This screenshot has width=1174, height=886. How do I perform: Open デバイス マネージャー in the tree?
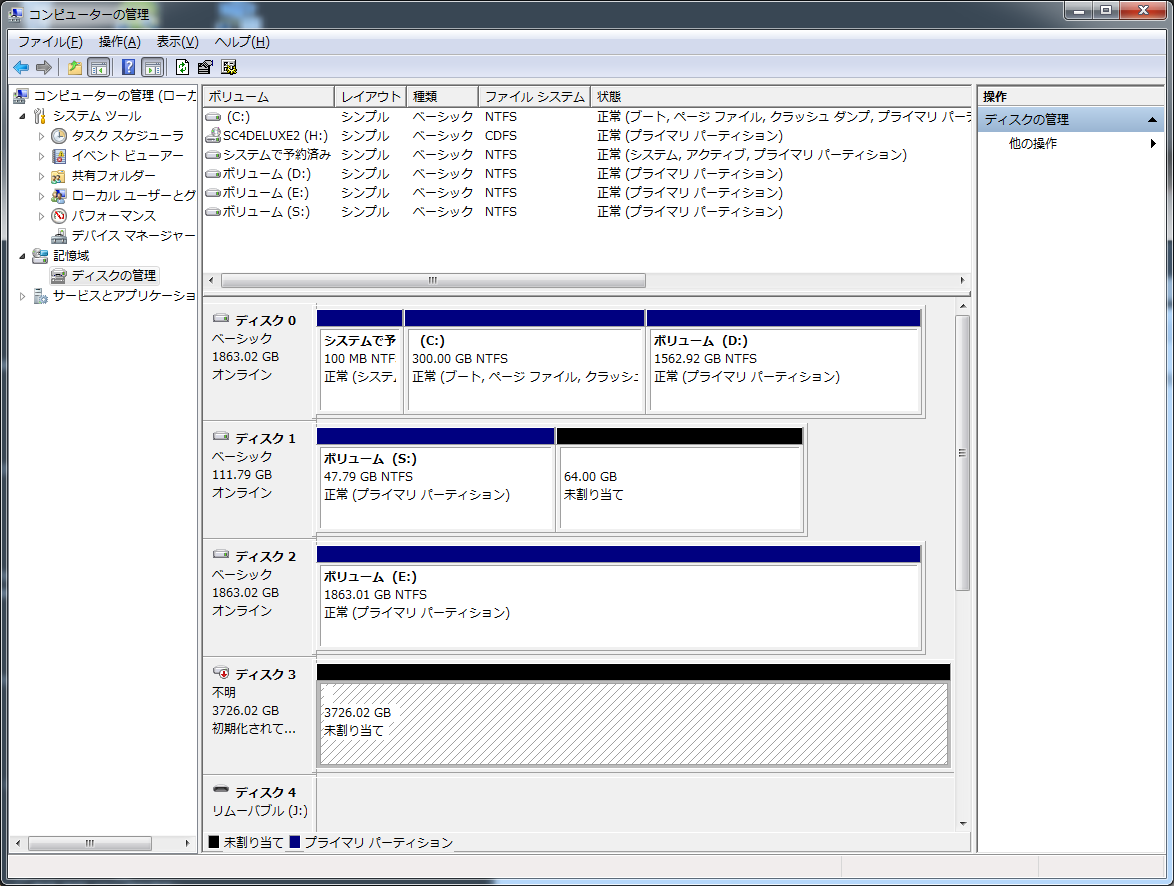tap(132, 236)
